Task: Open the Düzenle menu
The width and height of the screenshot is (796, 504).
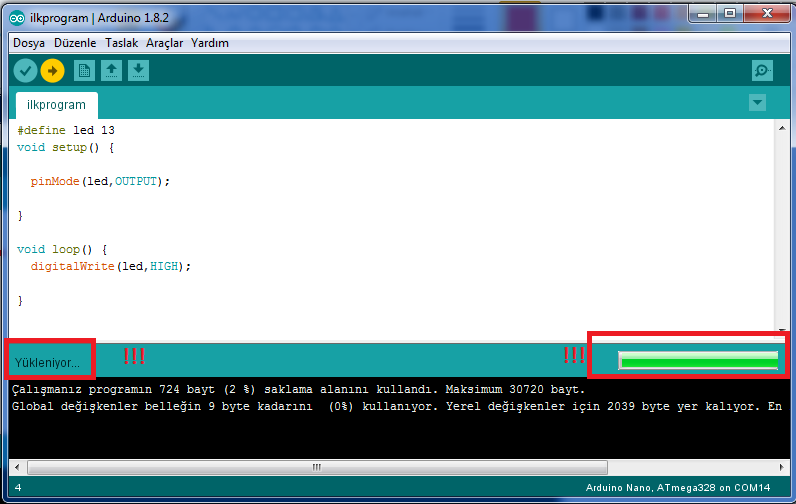Action: (75, 43)
